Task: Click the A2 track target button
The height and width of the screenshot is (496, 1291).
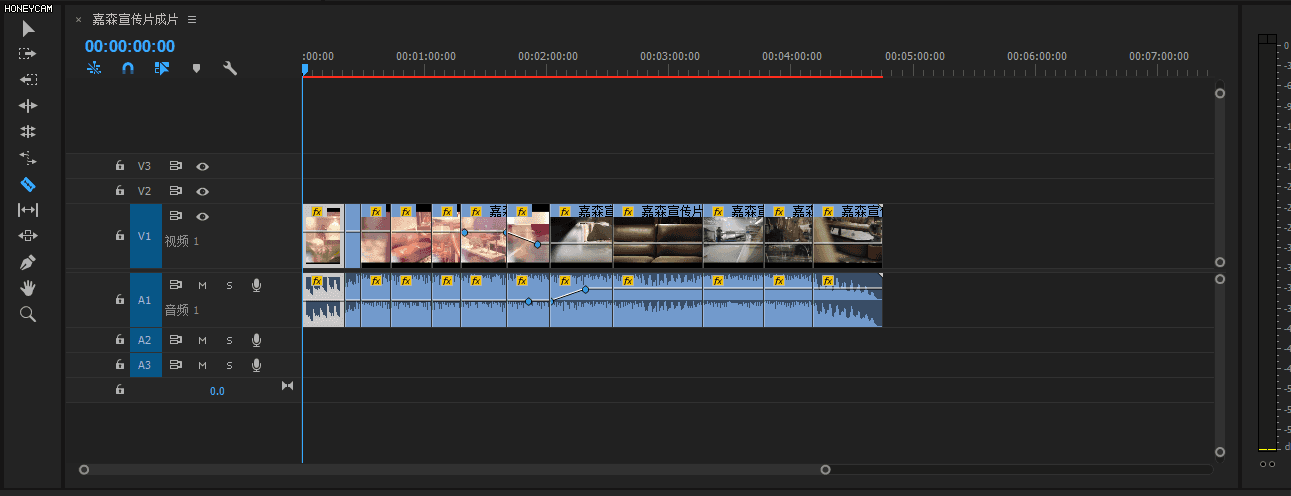Action: [145, 340]
